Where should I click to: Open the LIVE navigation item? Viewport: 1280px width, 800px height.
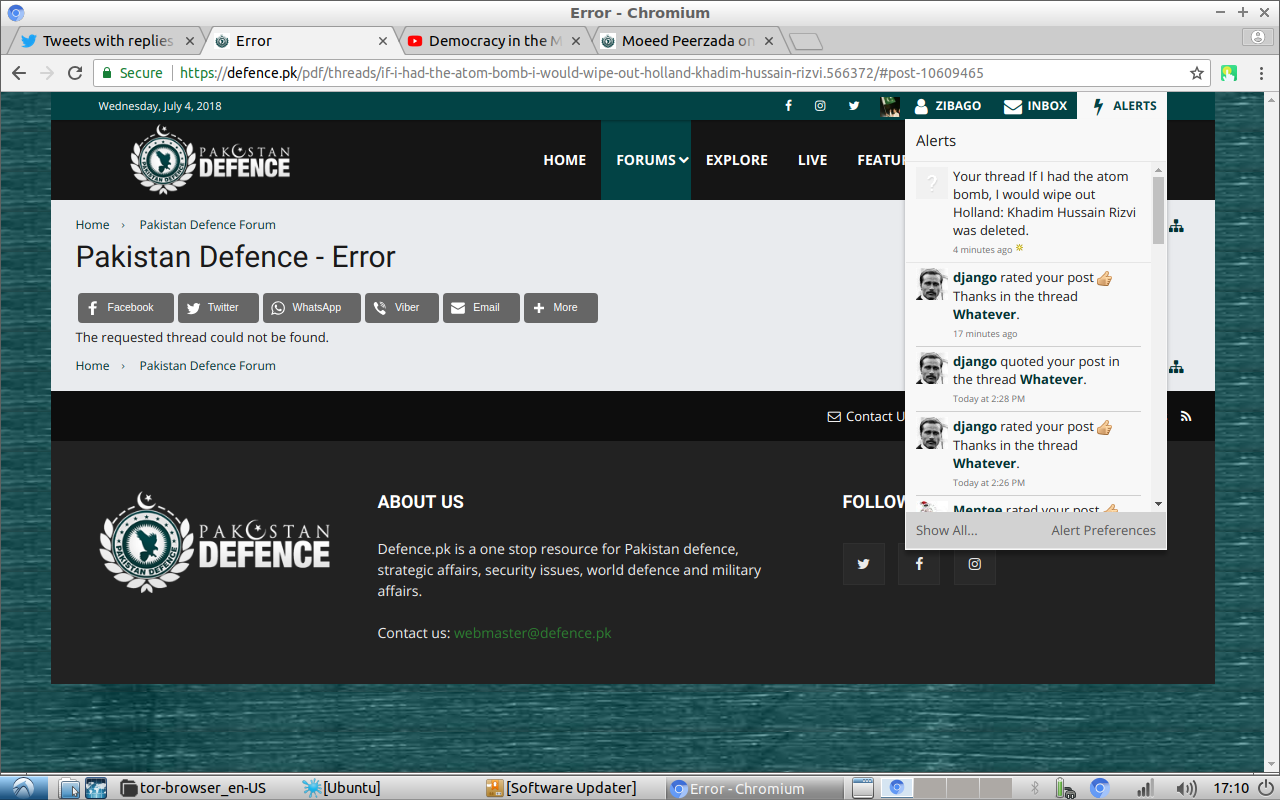pos(813,160)
